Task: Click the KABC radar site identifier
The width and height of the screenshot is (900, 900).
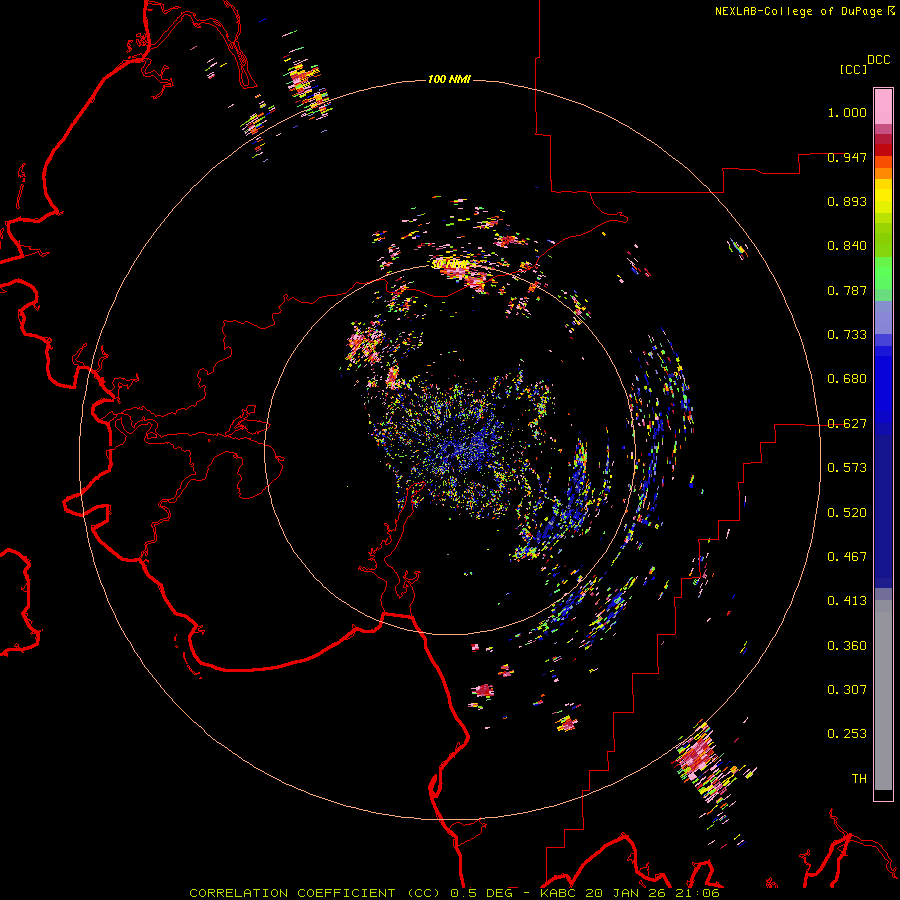Action: click(x=559, y=893)
